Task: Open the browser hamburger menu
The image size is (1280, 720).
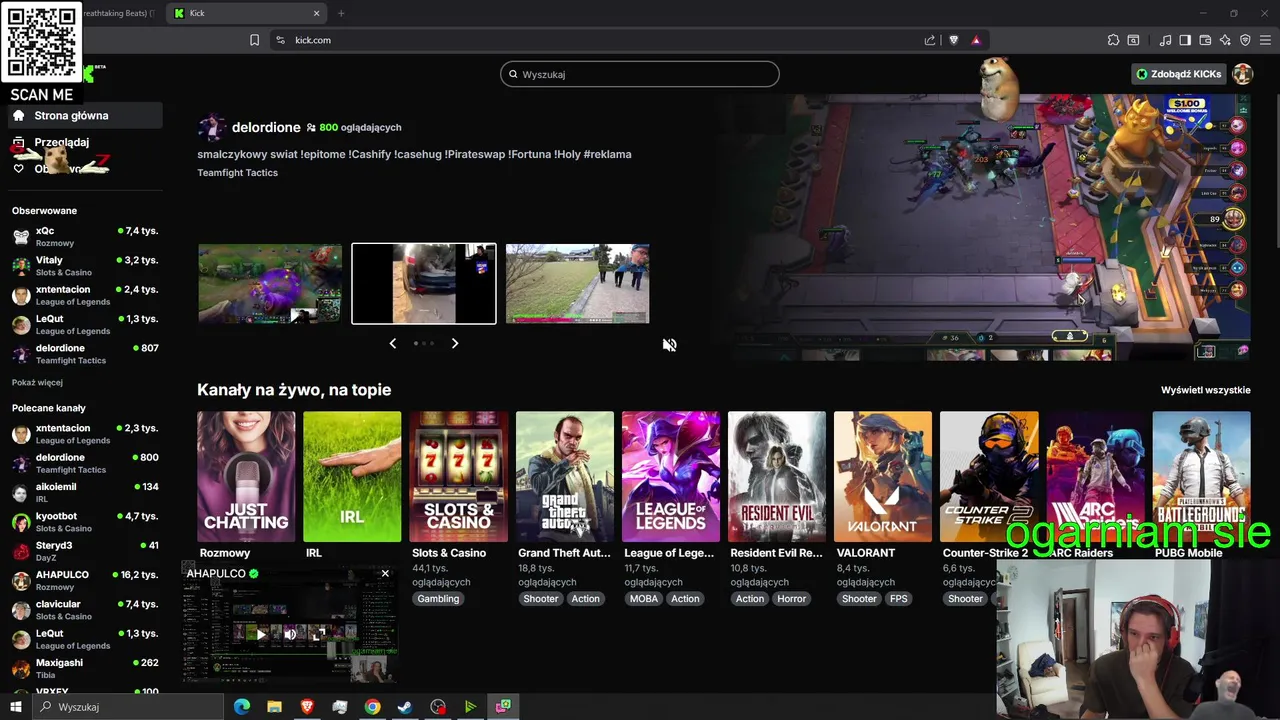Action: [x=1266, y=40]
